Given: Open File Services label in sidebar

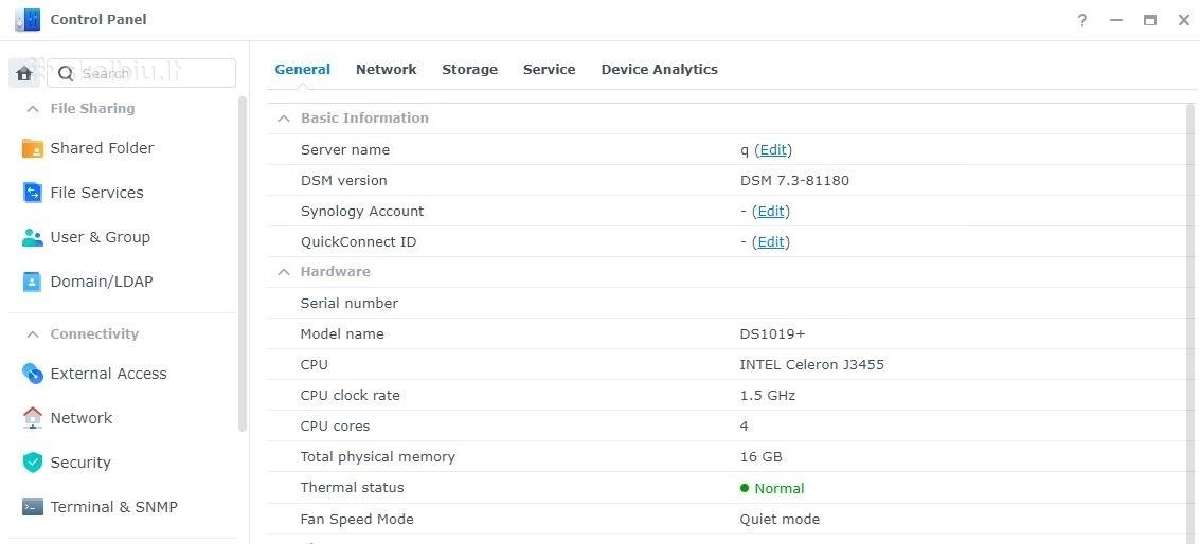Looking at the screenshot, I should click(x=97, y=192).
